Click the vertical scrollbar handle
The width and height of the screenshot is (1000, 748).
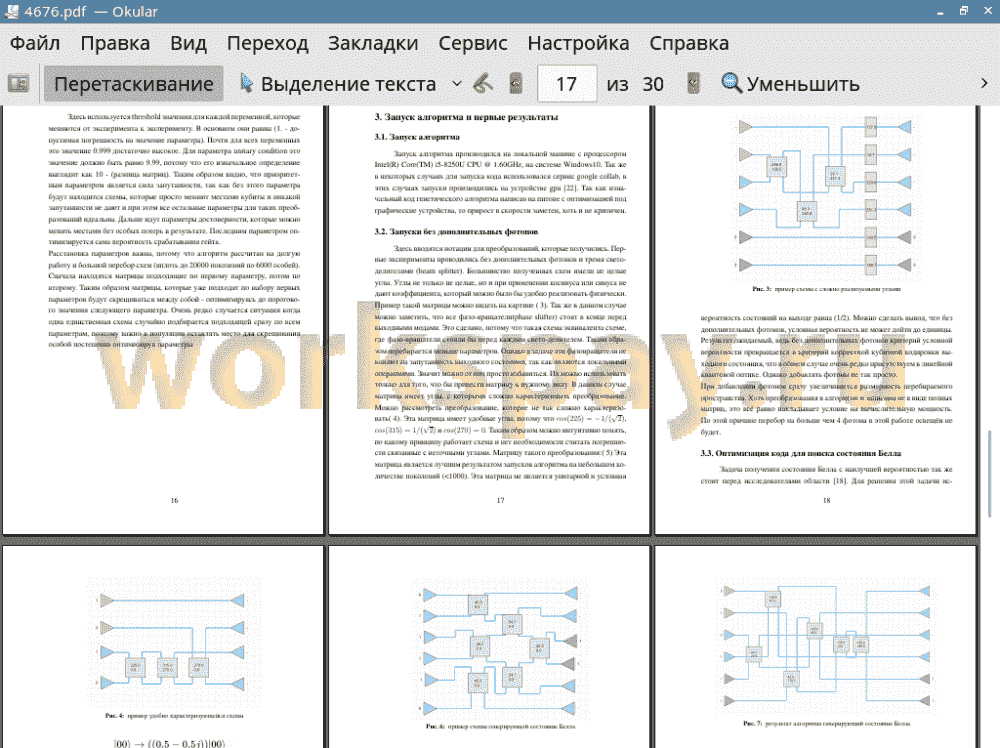990,474
